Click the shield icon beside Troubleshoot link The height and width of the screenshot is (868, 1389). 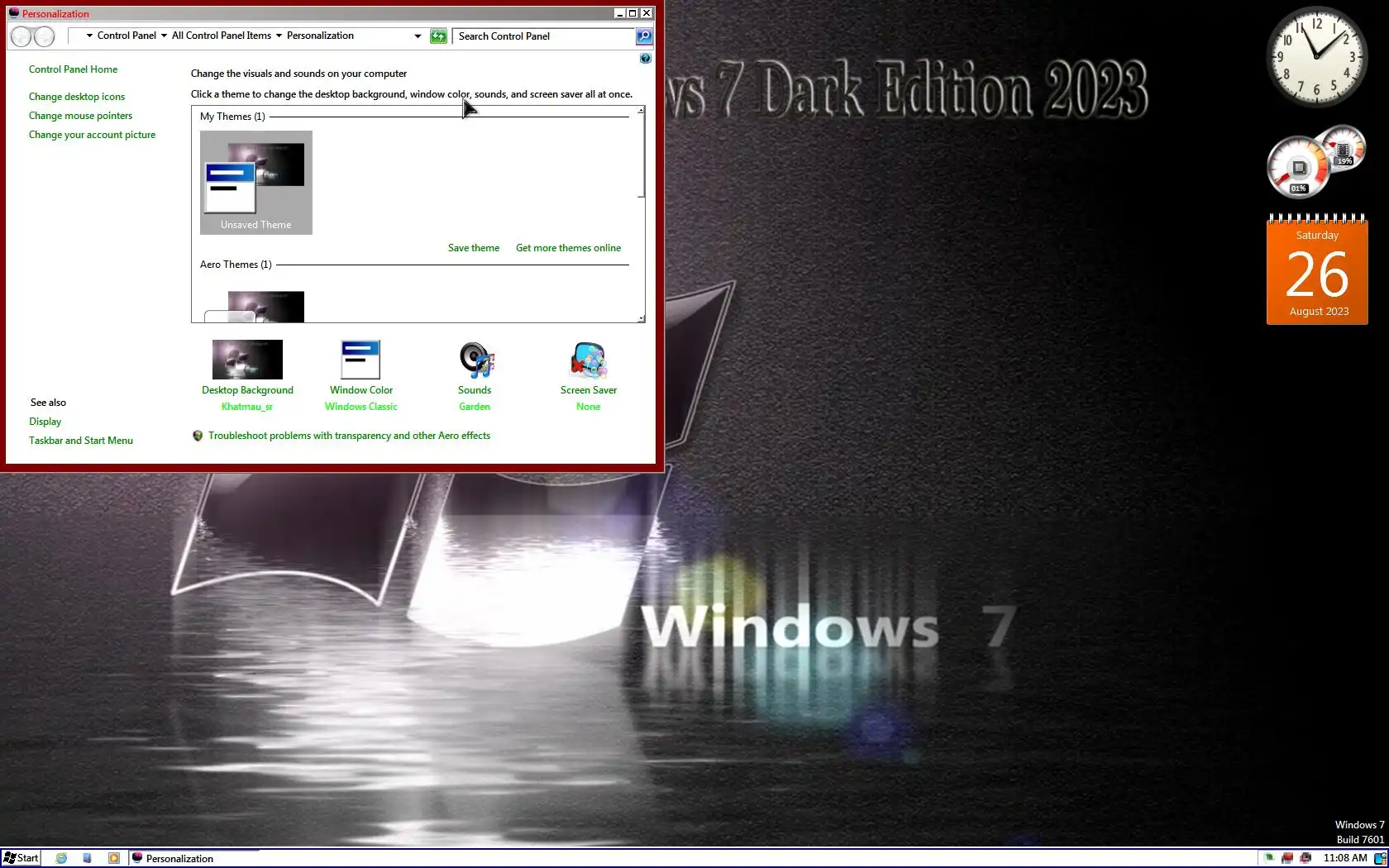[x=198, y=436]
